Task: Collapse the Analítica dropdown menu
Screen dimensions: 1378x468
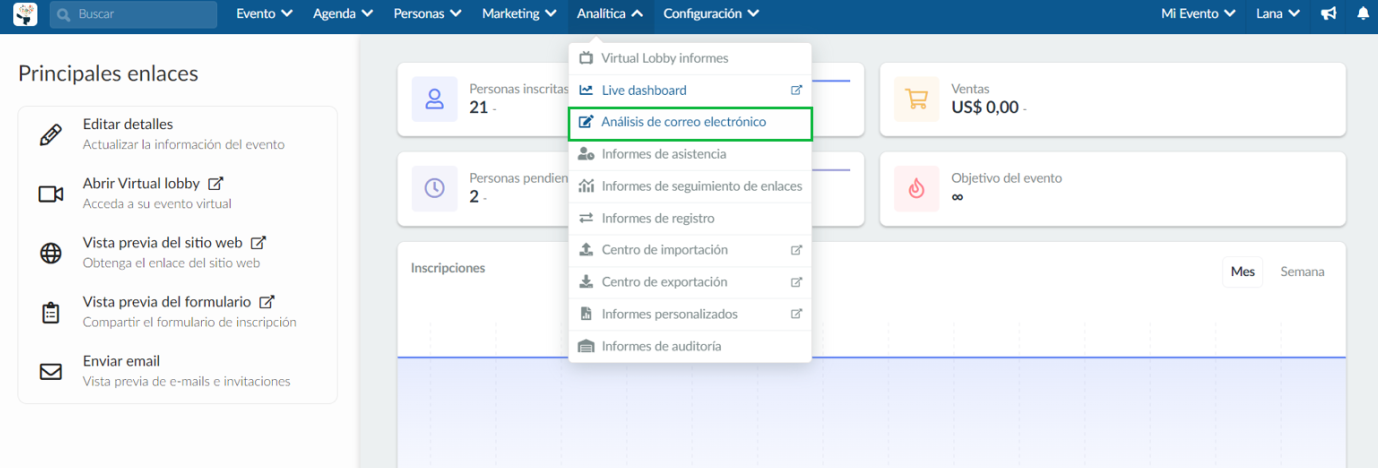Action: tap(610, 14)
